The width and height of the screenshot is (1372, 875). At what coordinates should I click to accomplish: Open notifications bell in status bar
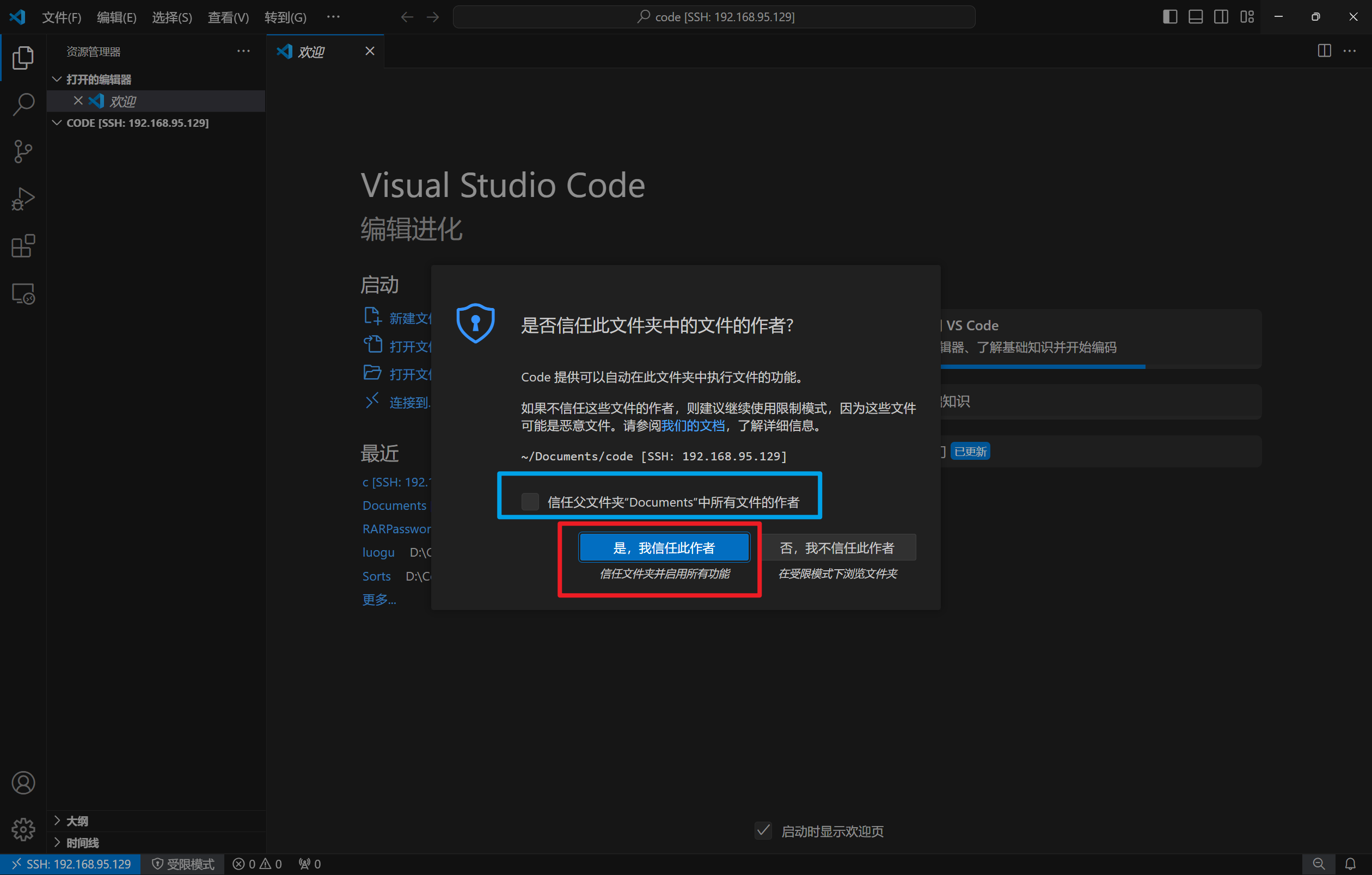pyautogui.click(x=1350, y=864)
